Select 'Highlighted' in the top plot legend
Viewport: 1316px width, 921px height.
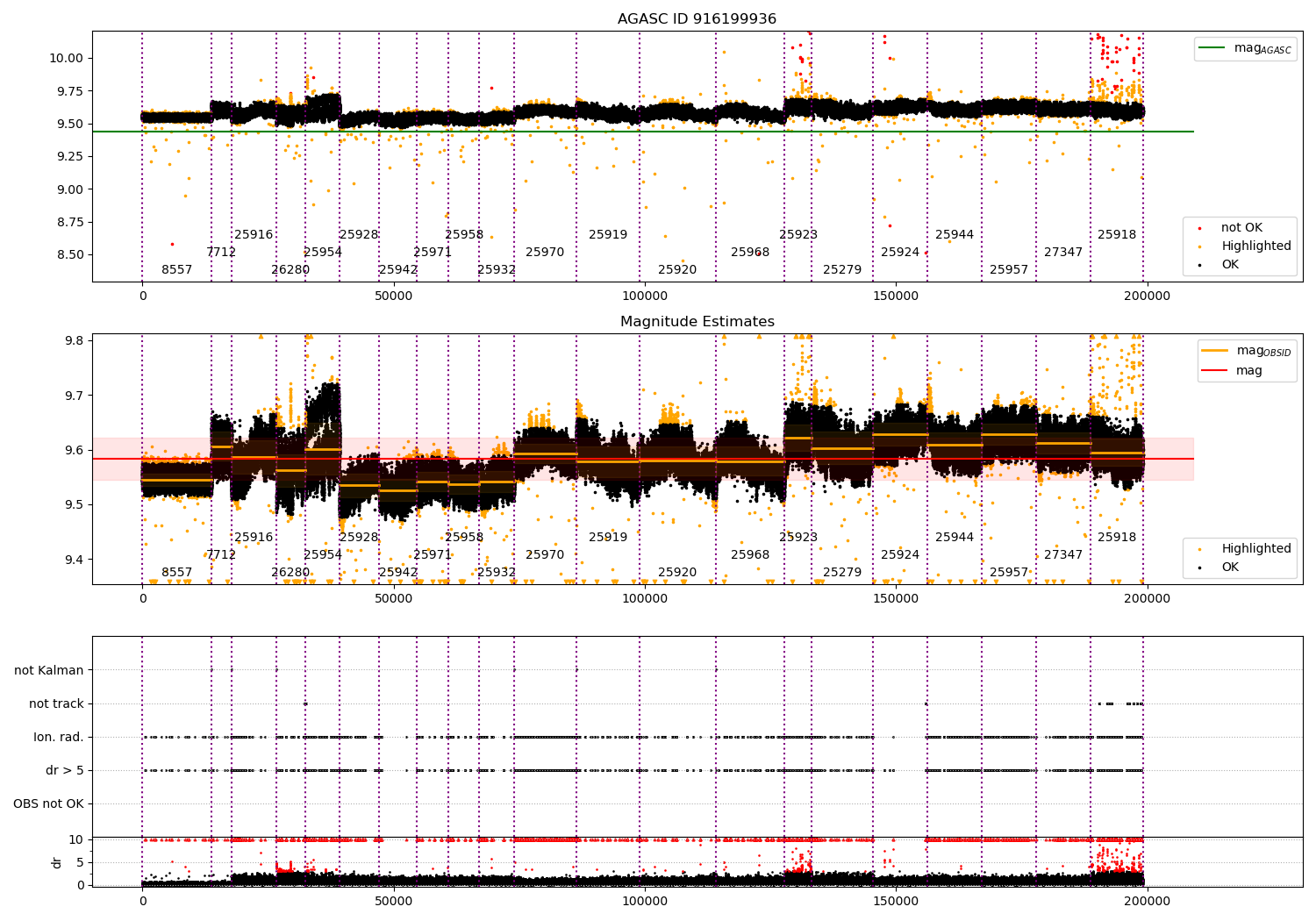pos(1256,246)
